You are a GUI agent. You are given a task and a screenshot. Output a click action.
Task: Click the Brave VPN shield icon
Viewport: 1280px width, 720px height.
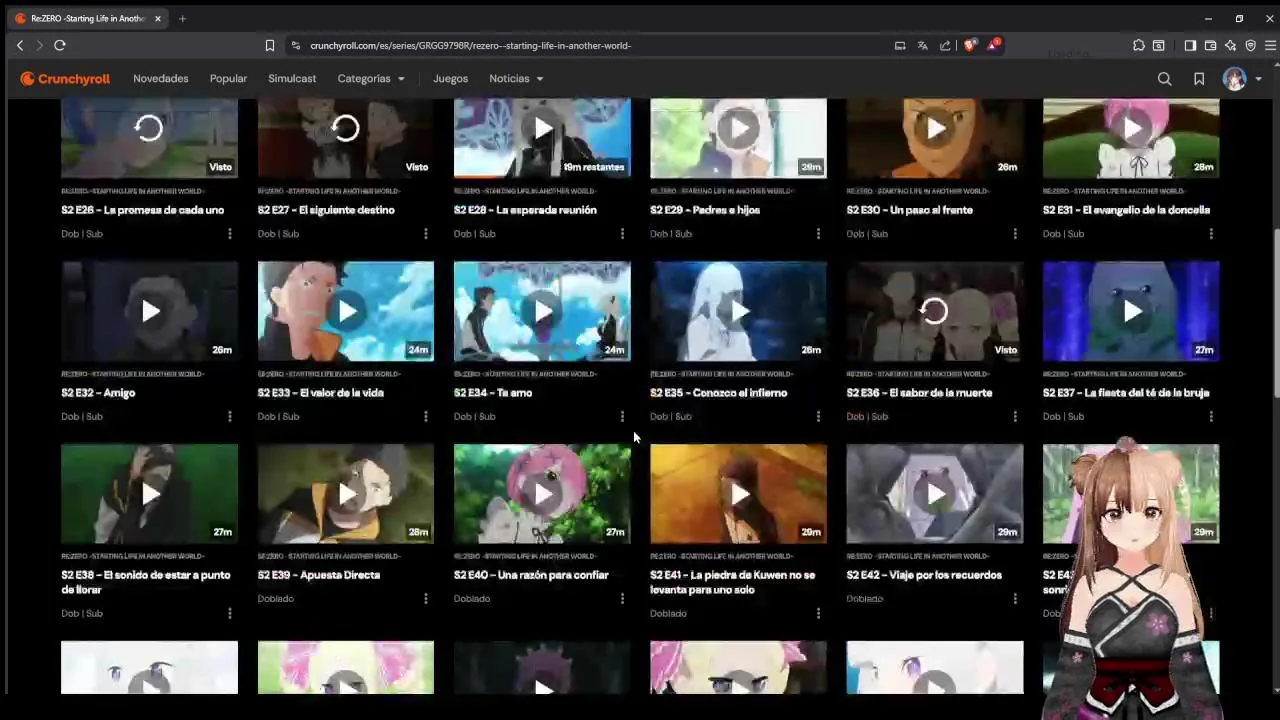pyautogui.click(x=1250, y=45)
